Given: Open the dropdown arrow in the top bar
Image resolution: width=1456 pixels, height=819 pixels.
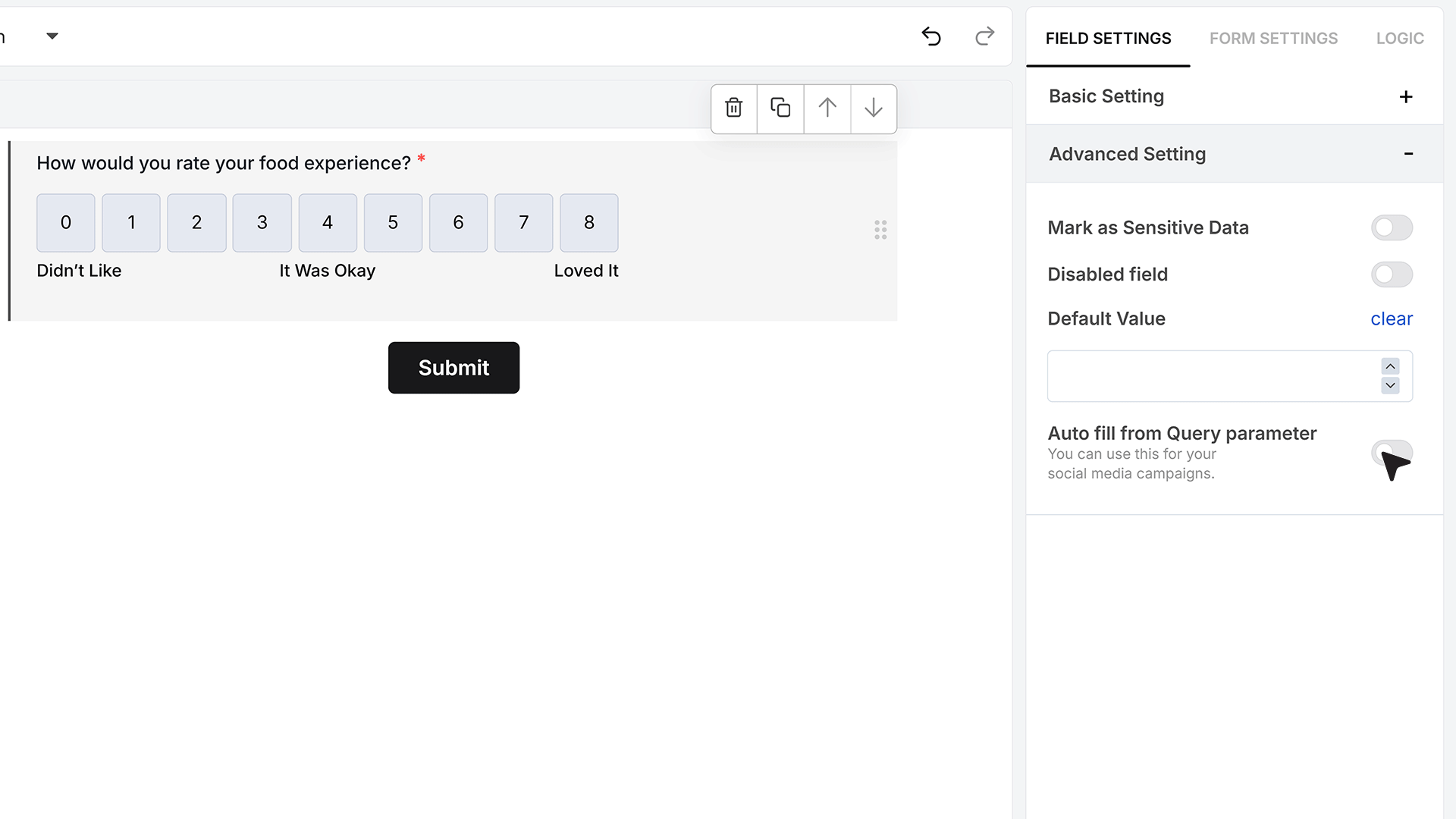Looking at the screenshot, I should pyautogui.click(x=52, y=36).
